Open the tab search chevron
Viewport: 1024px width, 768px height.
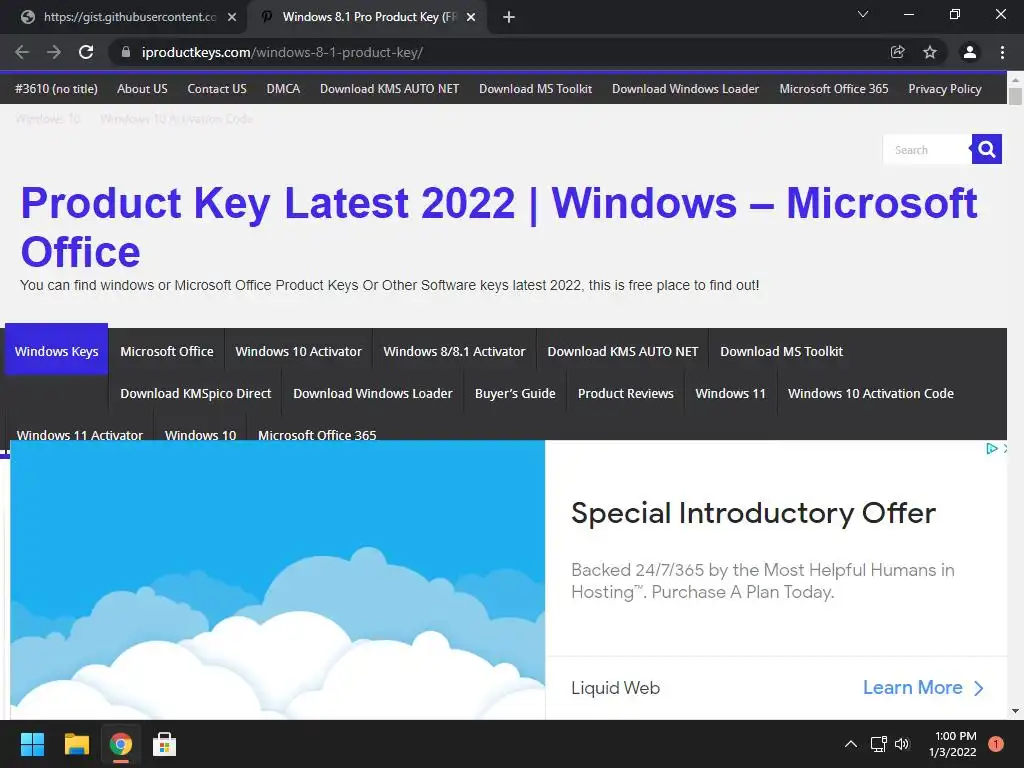[863, 14]
